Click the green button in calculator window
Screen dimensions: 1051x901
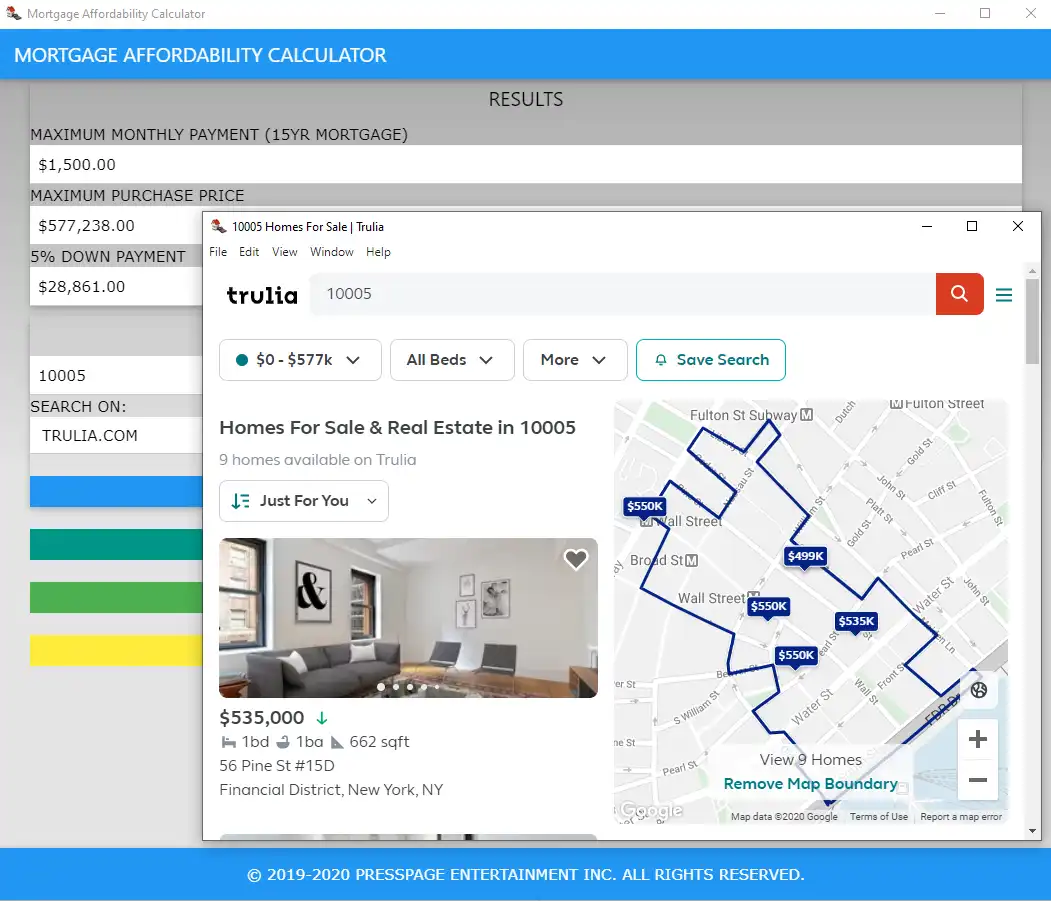tap(116, 597)
